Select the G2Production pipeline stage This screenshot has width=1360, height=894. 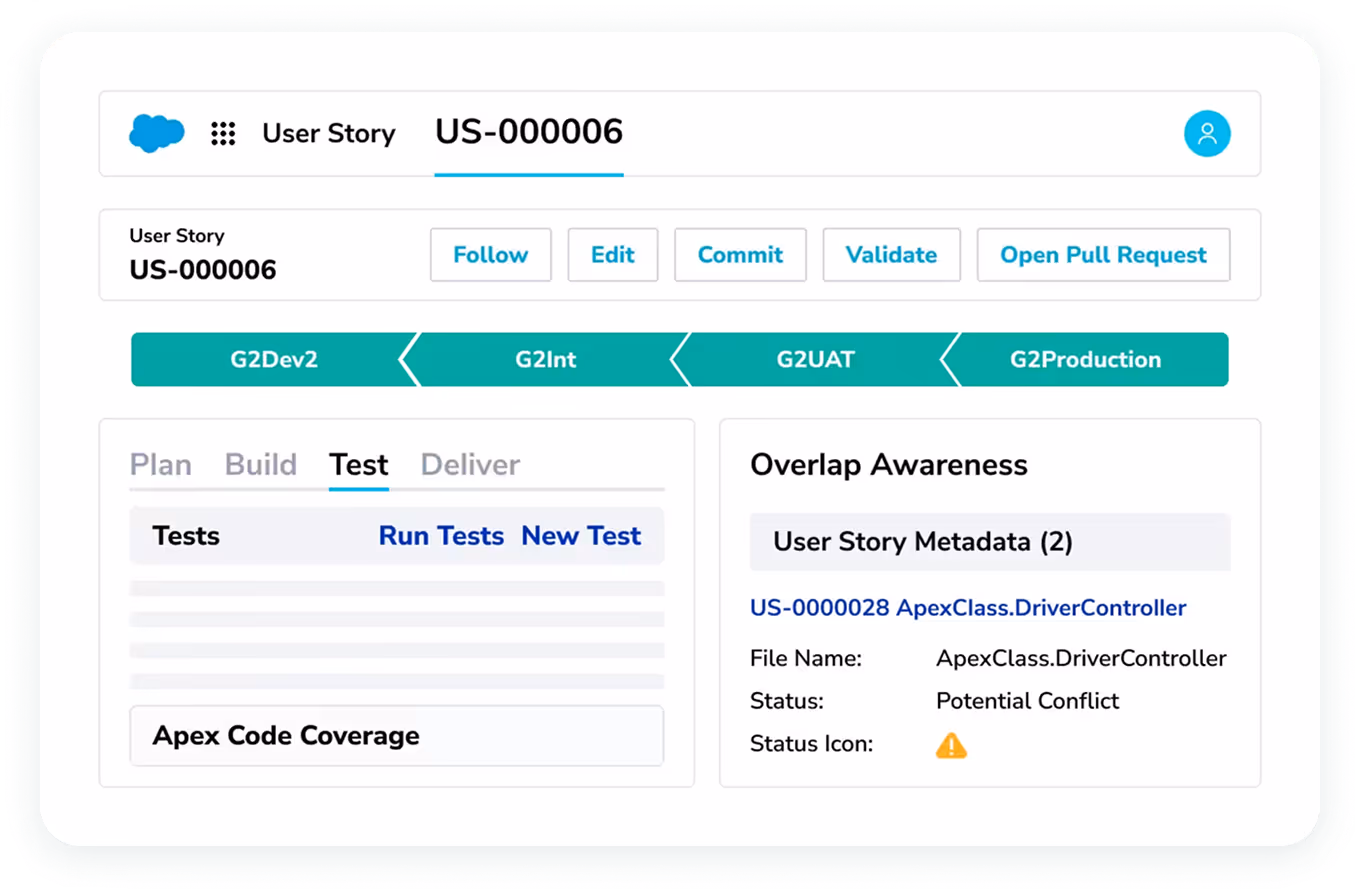pos(1086,360)
